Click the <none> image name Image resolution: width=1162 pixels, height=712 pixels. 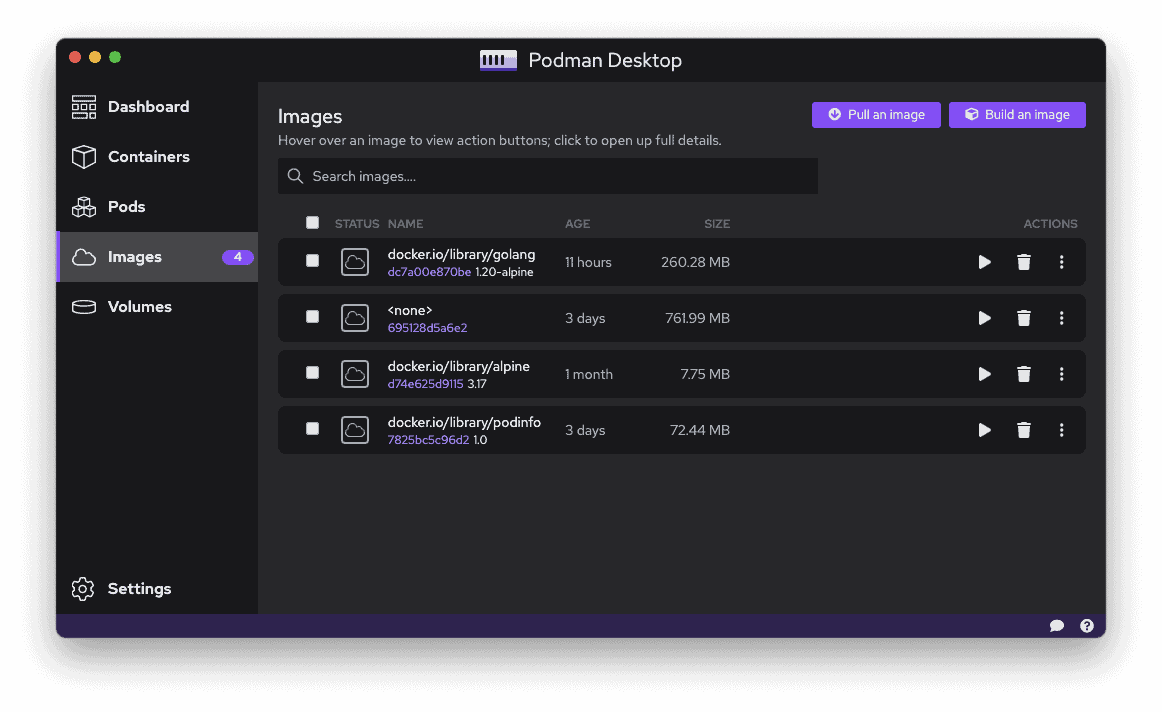(x=410, y=310)
